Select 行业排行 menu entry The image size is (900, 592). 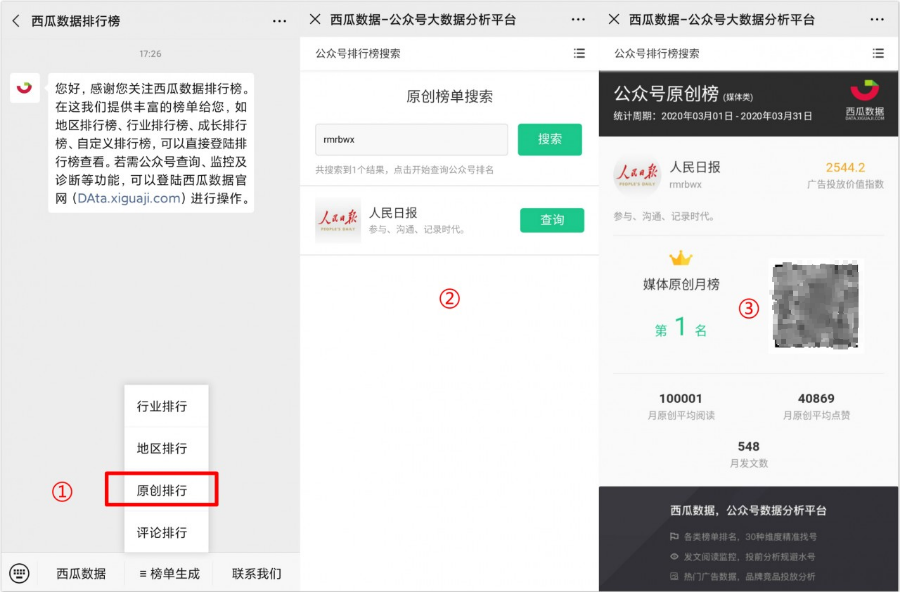166,406
